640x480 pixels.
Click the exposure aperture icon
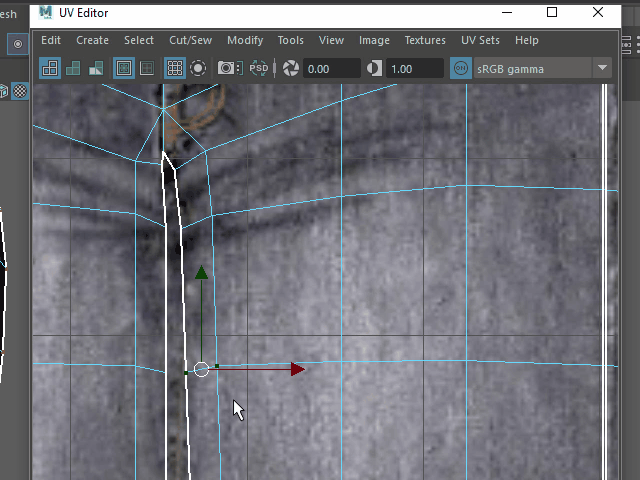(291, 68)
